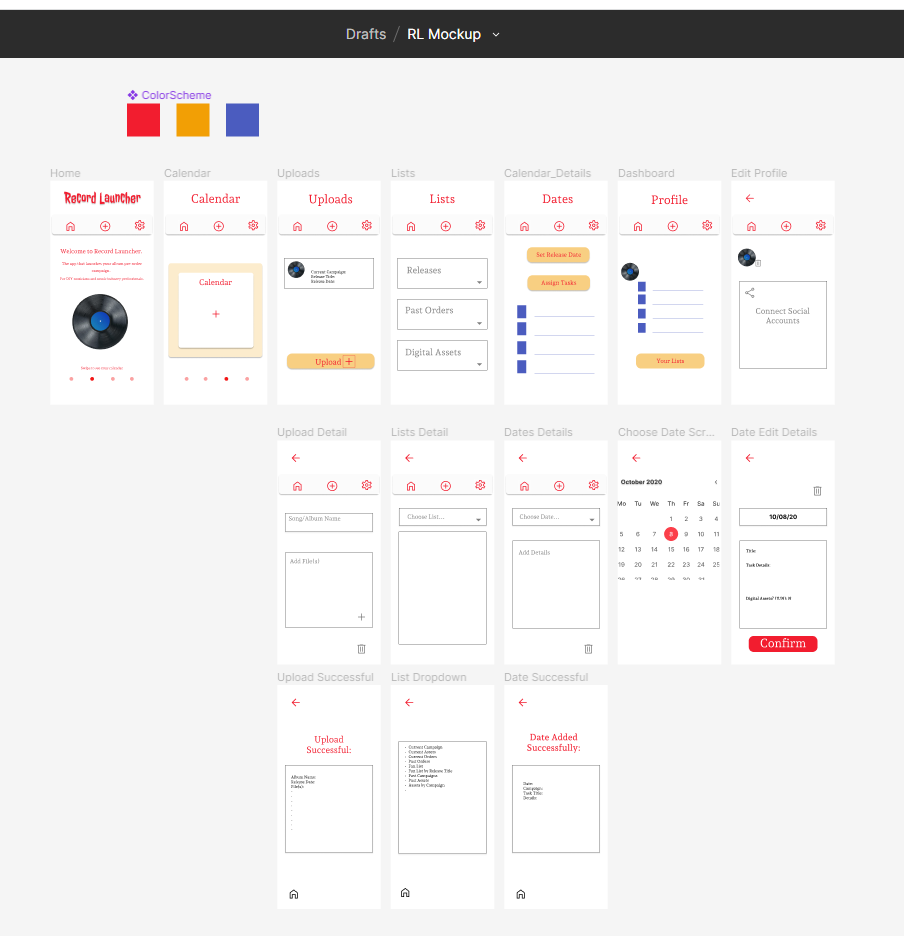Viewport: 904px width, 936px height.
Task: Click the previous-month chevron beside October 2020
Action: (716, 482)
